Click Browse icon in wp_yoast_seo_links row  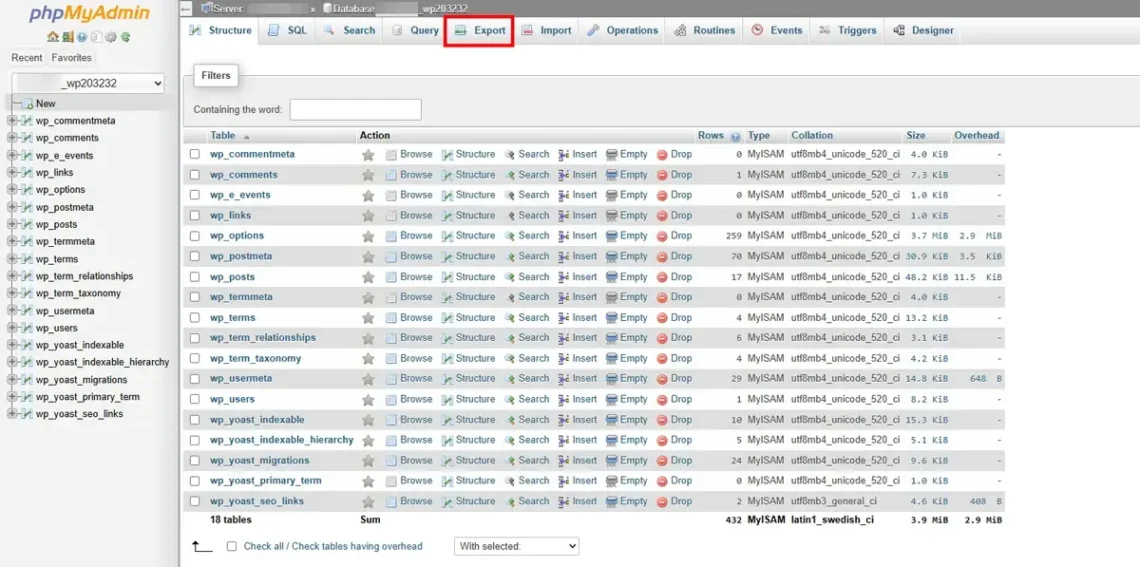pyautogui.click(x=391, y=502)
